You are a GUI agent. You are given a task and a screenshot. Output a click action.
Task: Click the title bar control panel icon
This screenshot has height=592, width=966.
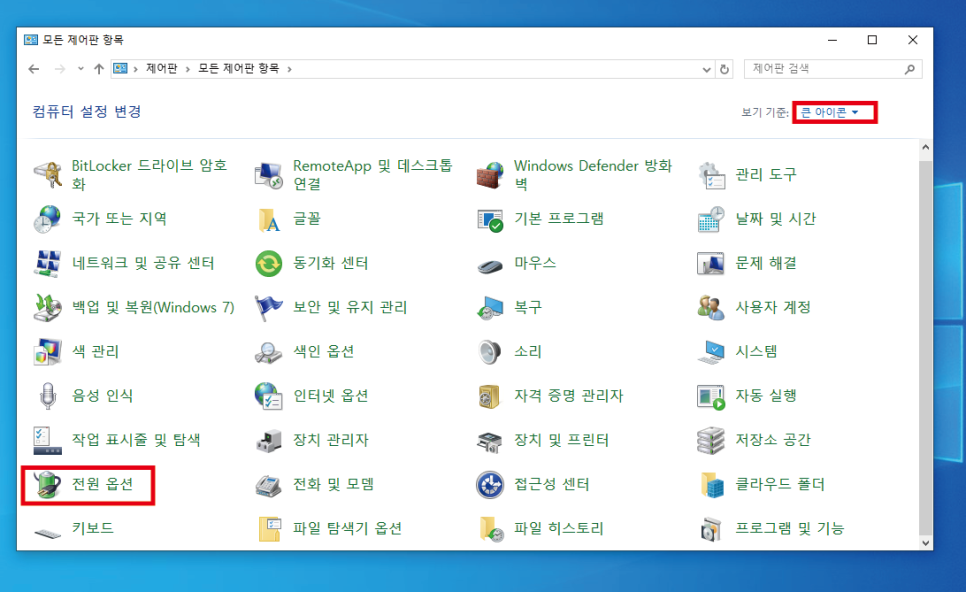[30, 40]
